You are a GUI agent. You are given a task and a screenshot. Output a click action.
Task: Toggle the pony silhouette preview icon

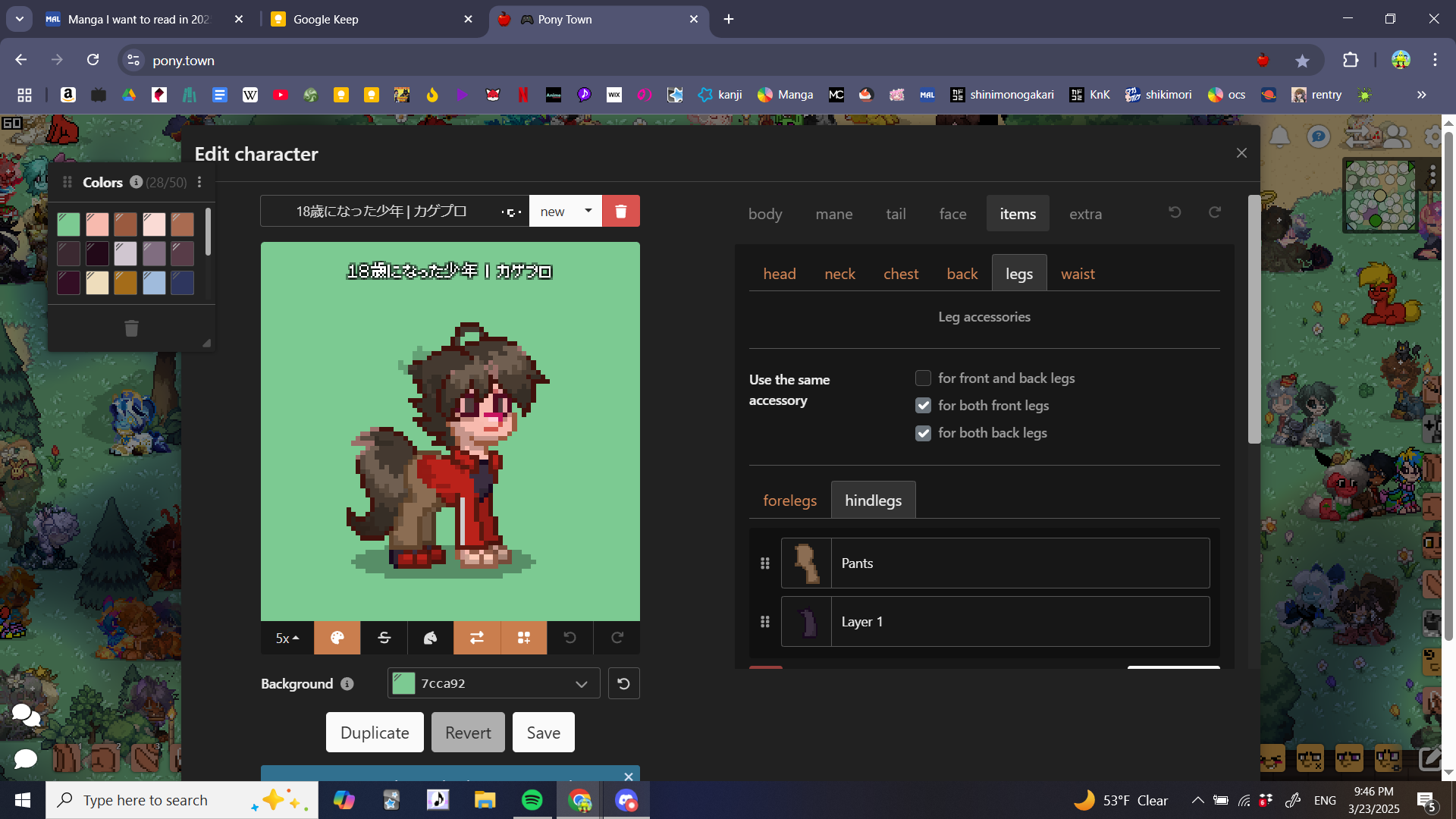(x=430, y=638)
